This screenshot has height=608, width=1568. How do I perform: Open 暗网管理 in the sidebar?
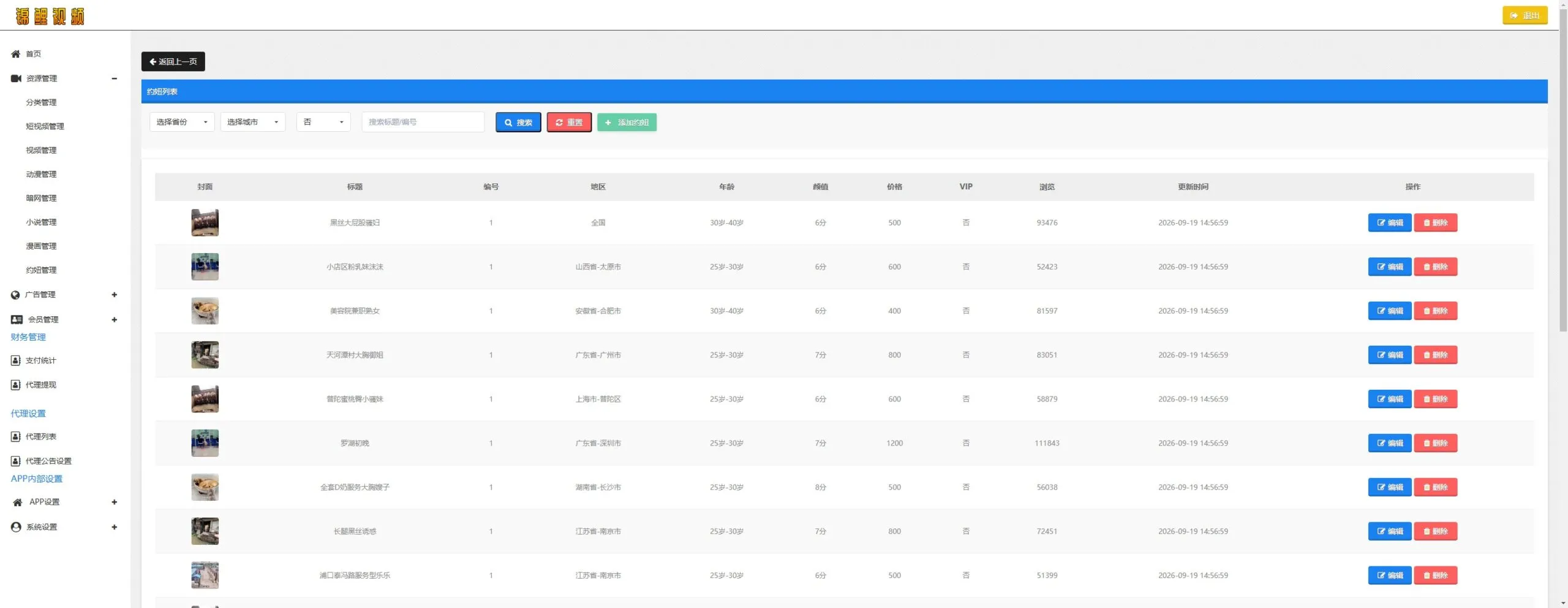pyautogui.click(x=41, y=198)
